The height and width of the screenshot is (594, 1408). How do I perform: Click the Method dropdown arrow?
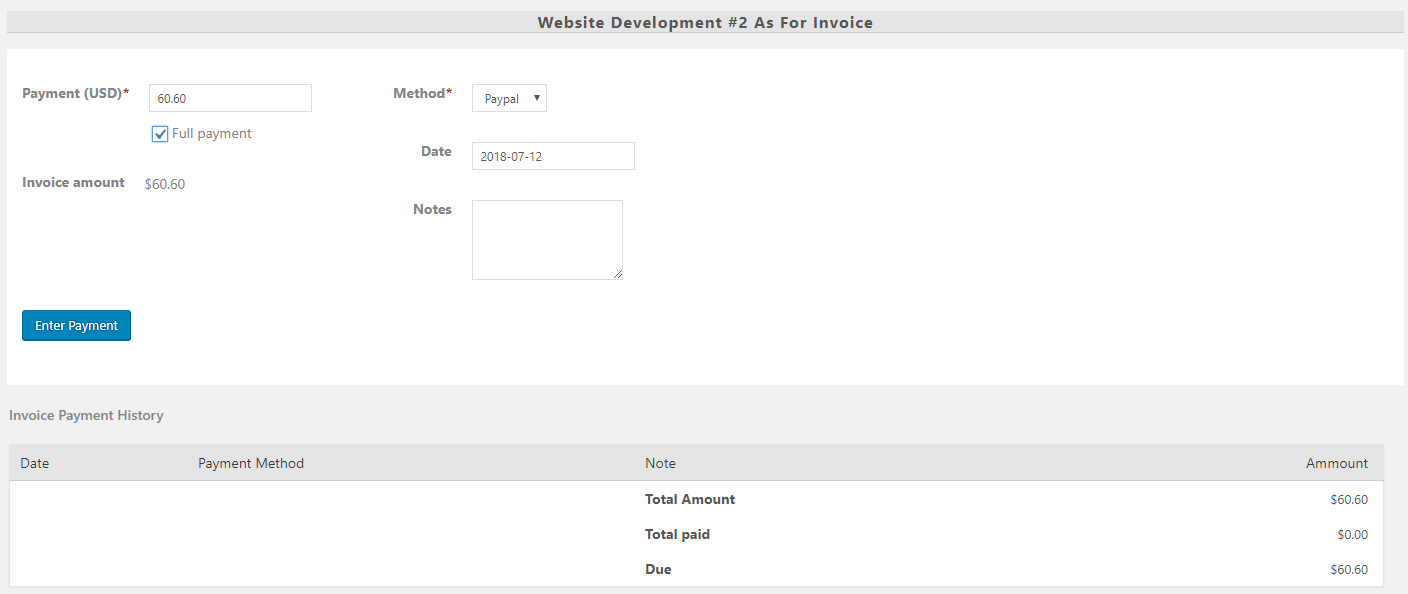click(x=537, y=97)
